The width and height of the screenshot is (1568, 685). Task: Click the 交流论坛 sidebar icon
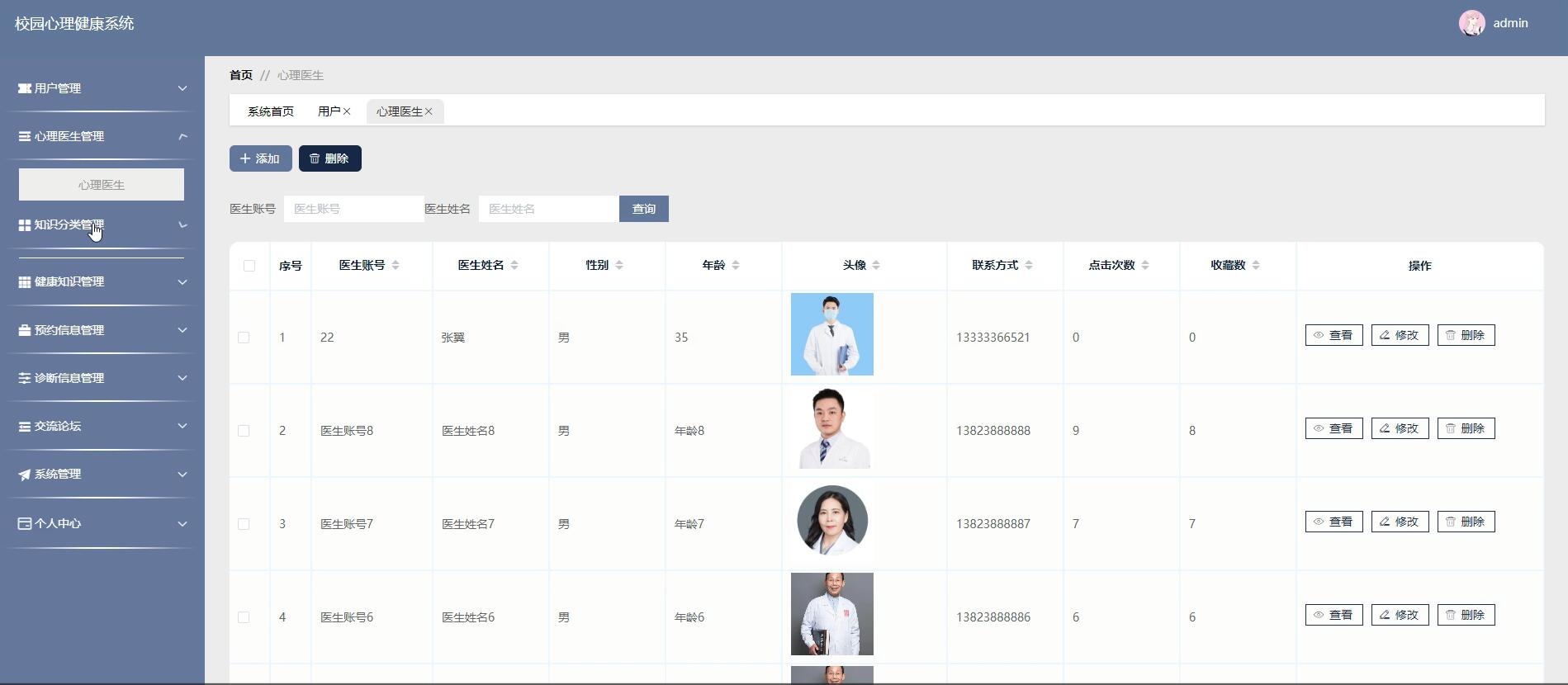point(25,427)
